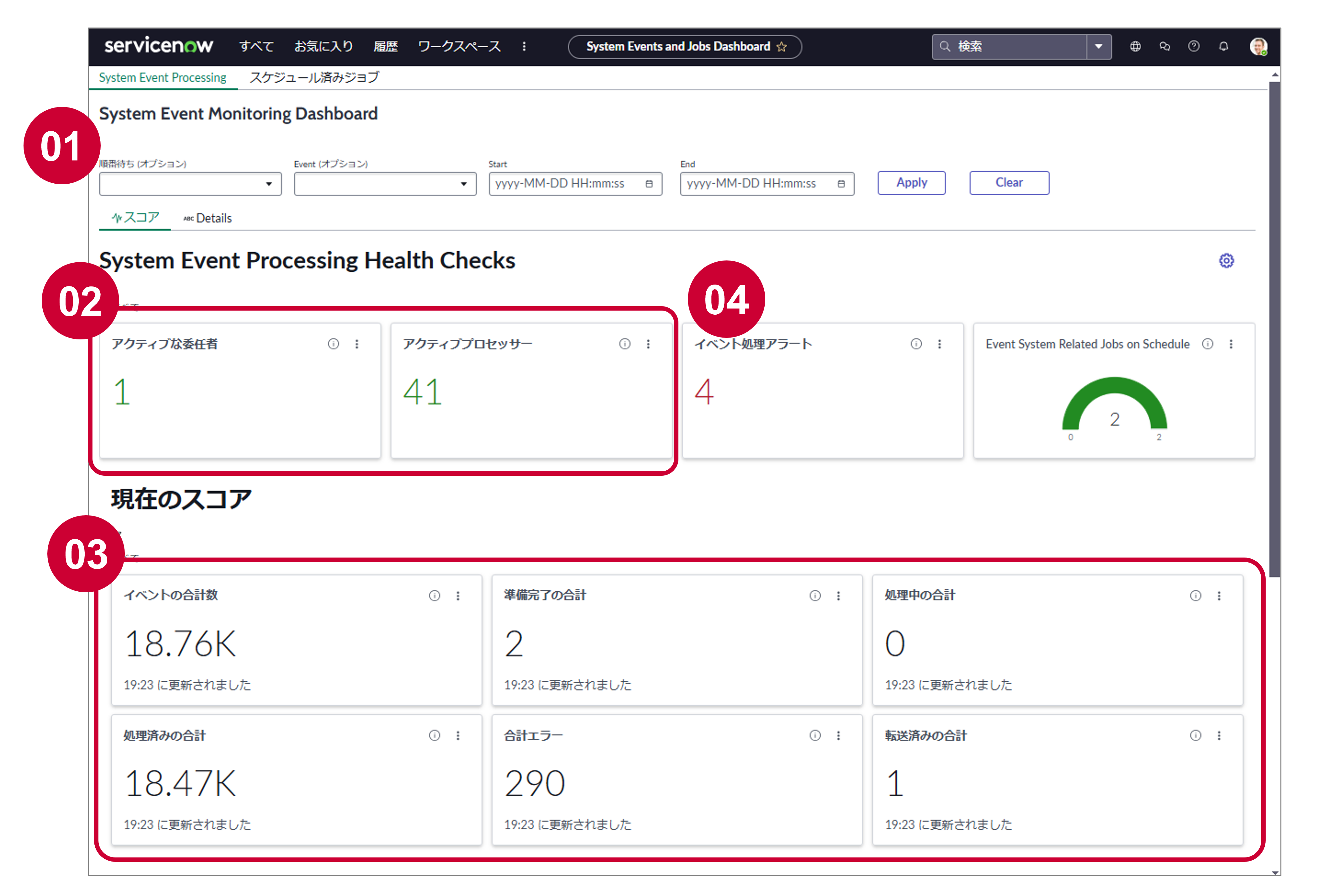Screen dimensions: 1323x896
Task: Favorite the dashboard with the star icon
Action: tap(782, 47)
